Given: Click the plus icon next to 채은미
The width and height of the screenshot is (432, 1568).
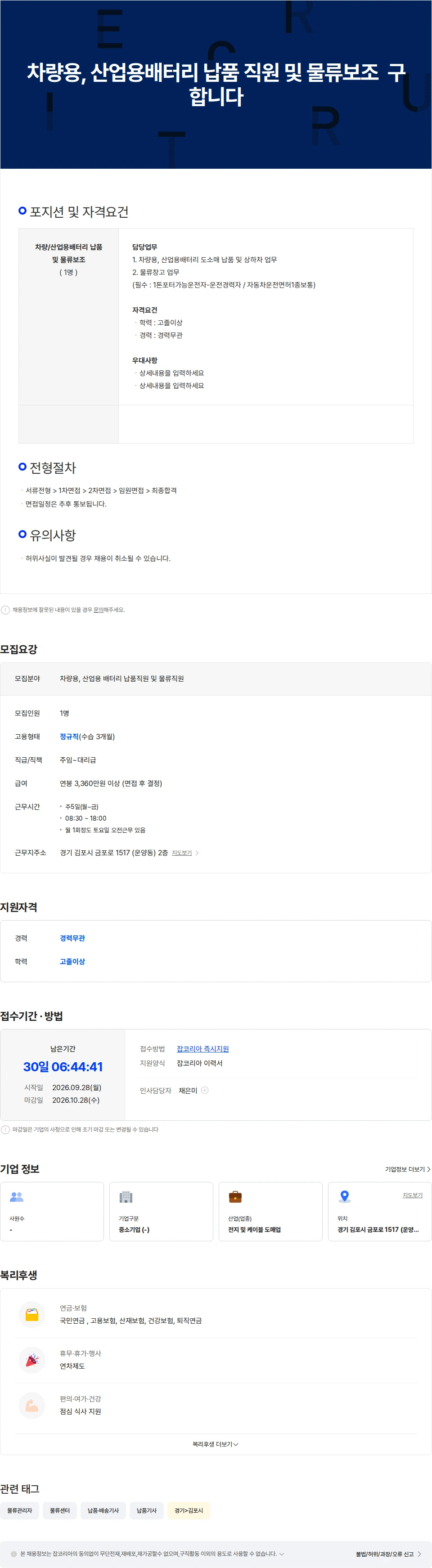Looking at the screenshot, I should [205, 1090].
